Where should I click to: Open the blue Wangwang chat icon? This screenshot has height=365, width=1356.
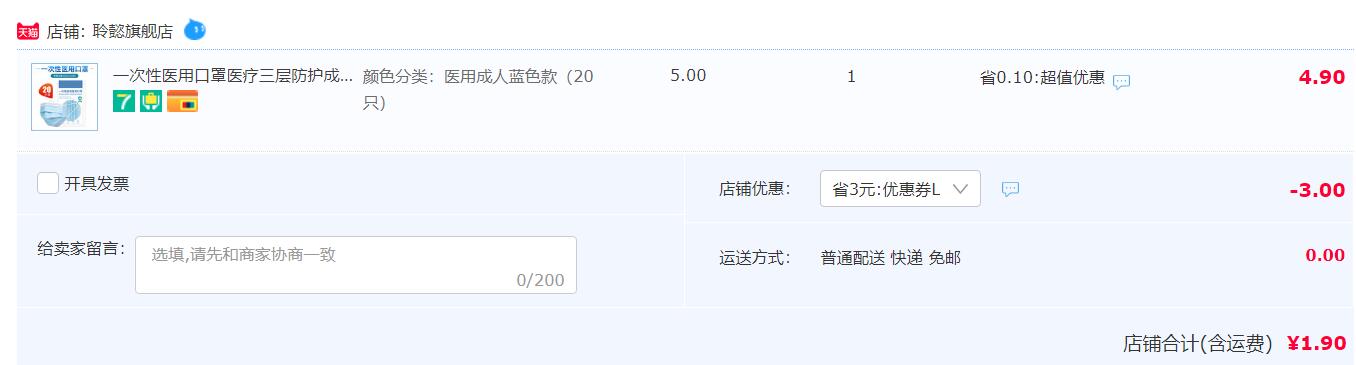tap(195, 29)
